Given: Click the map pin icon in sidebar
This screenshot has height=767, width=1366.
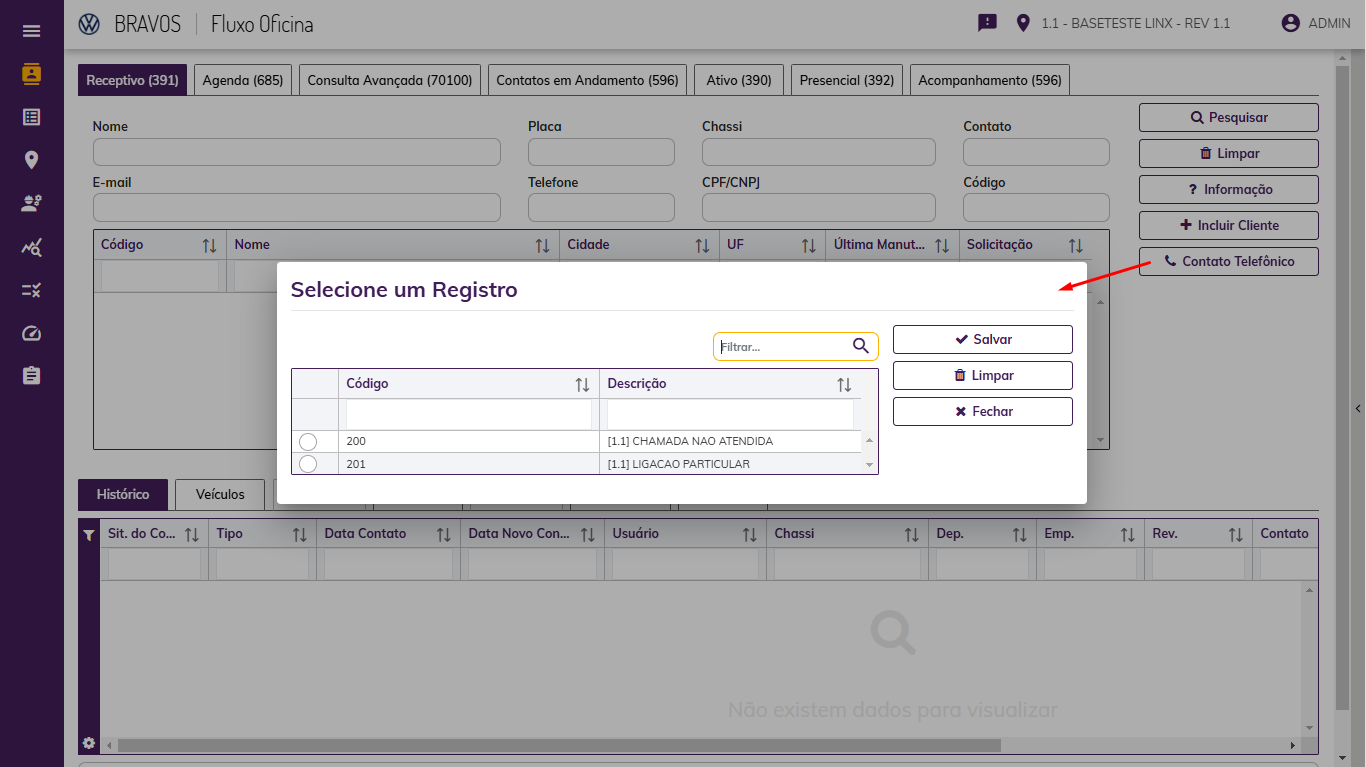Looking at the screenshot, I should pyautogui.click(x=31, y=160).
